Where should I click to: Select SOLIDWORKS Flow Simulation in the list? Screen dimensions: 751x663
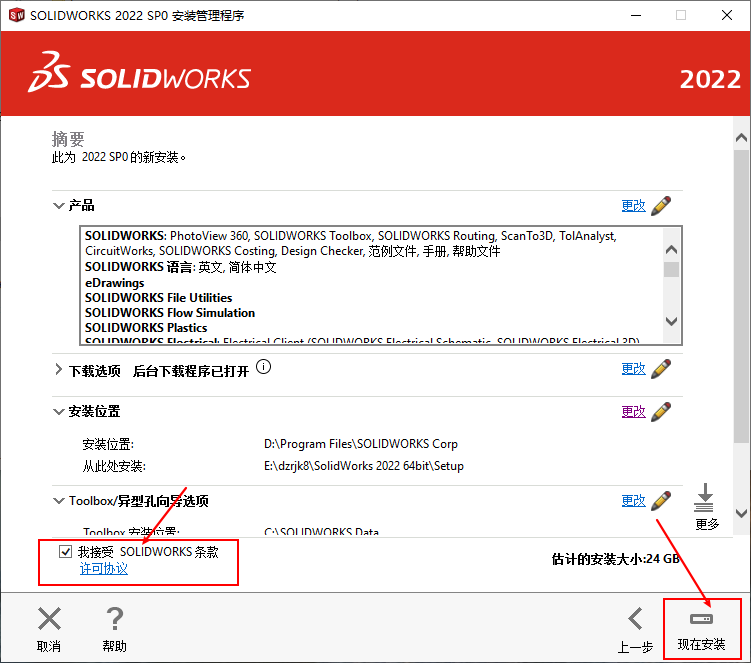click(170, 313)
